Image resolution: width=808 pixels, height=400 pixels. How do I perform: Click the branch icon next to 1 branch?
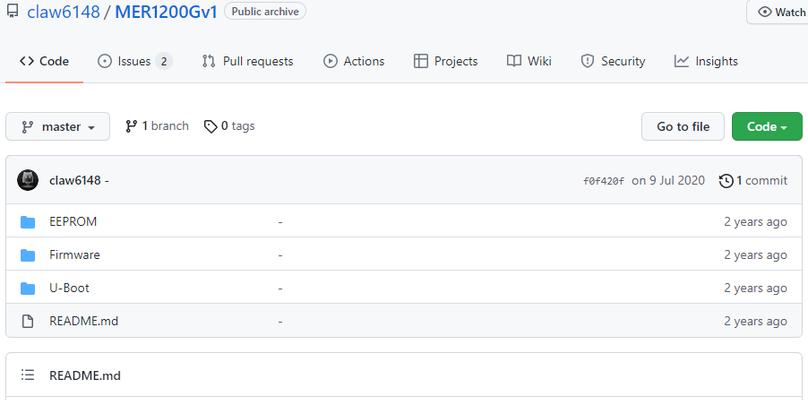coord(131,126)
